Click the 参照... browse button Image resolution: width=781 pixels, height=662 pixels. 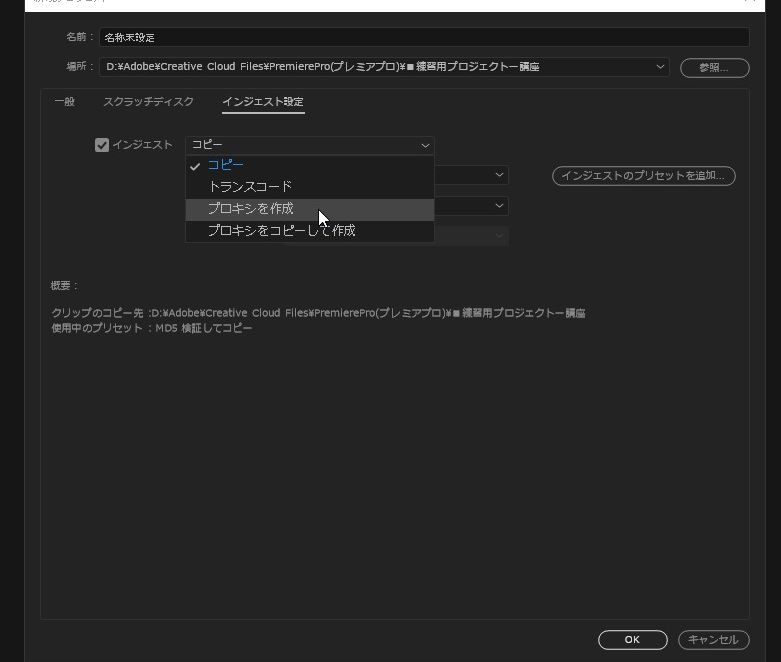click(x=714, y=68)
